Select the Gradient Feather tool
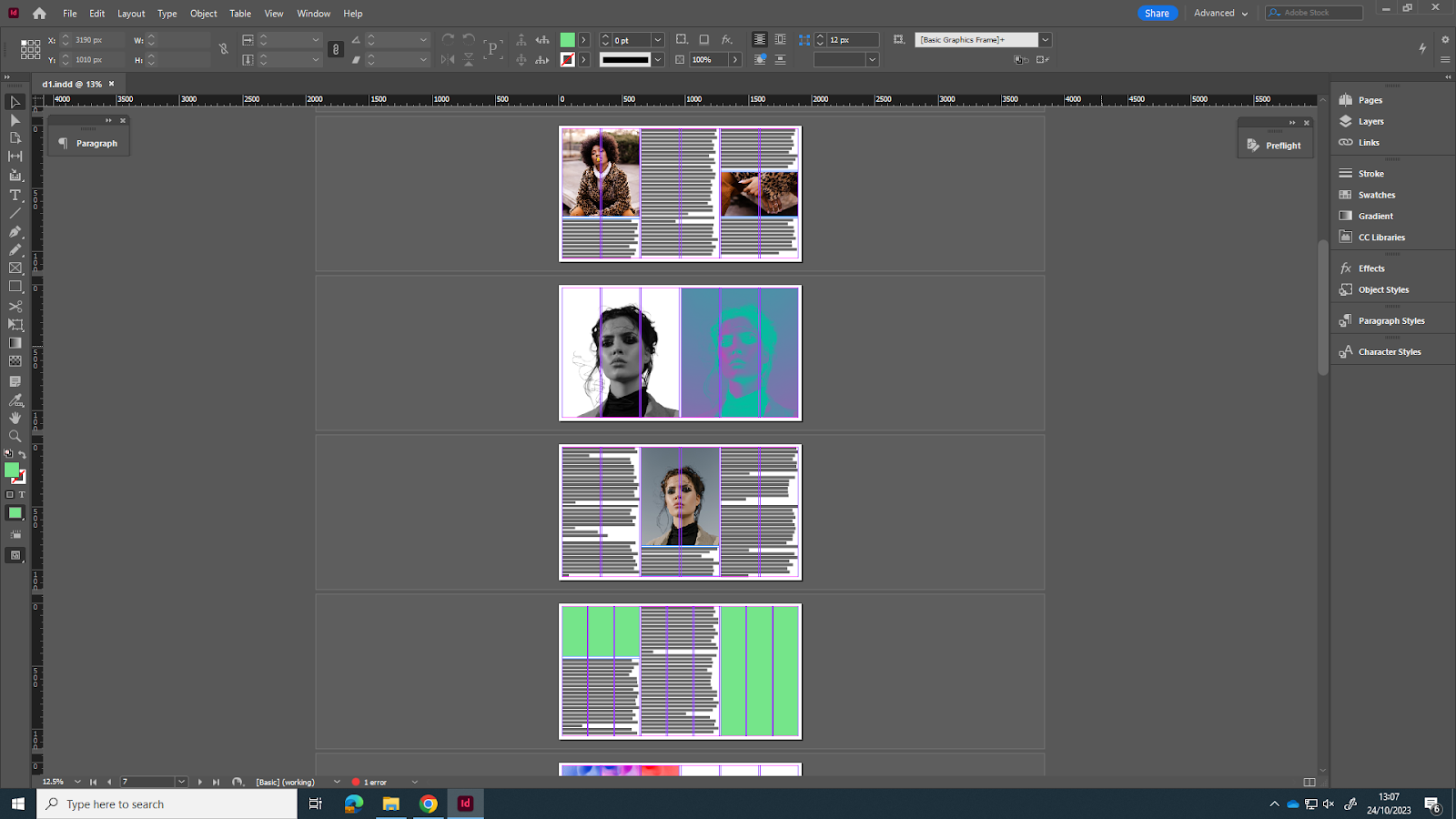Image resolution: width=1456 pixels, height=819 pixels. (15, 361)
